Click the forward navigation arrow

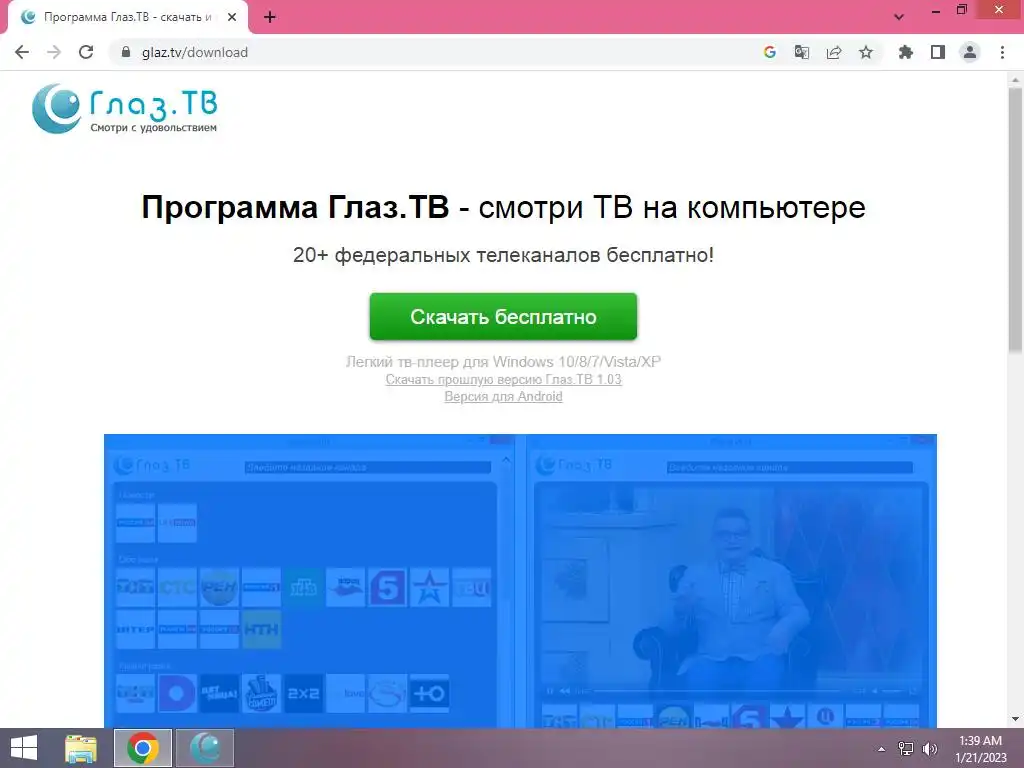click(54, 52)
